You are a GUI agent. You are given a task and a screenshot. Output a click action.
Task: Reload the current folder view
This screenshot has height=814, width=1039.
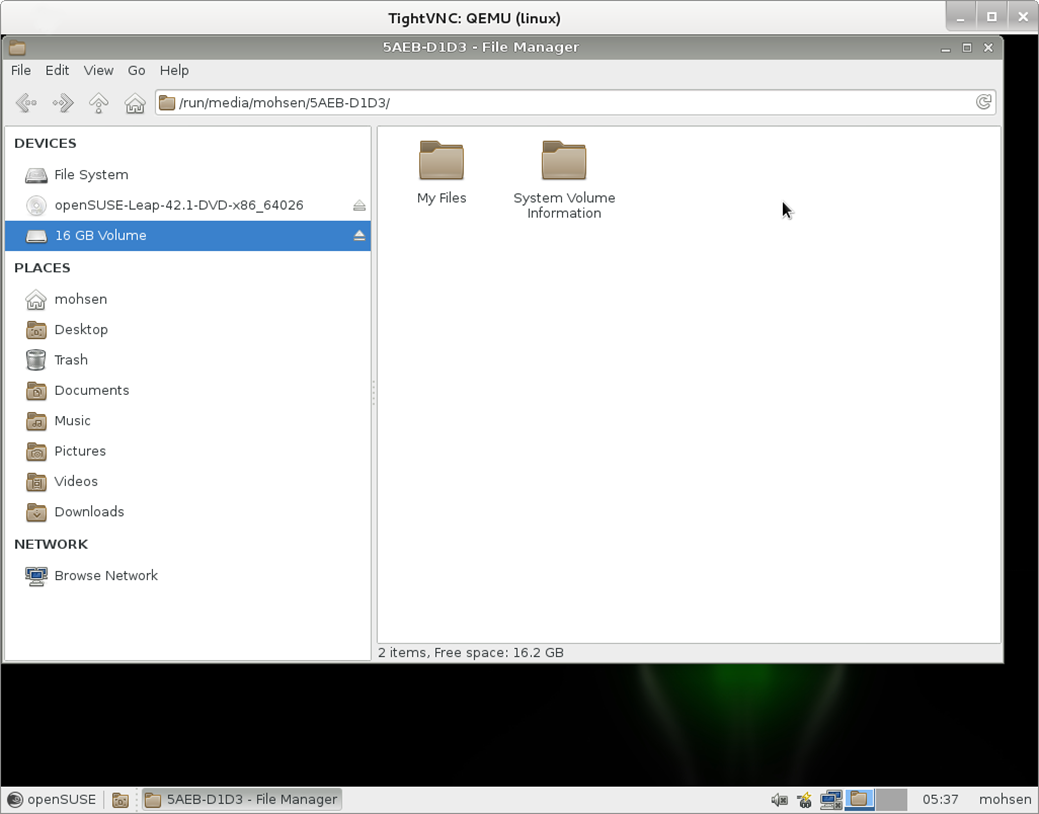coord(984,102)
